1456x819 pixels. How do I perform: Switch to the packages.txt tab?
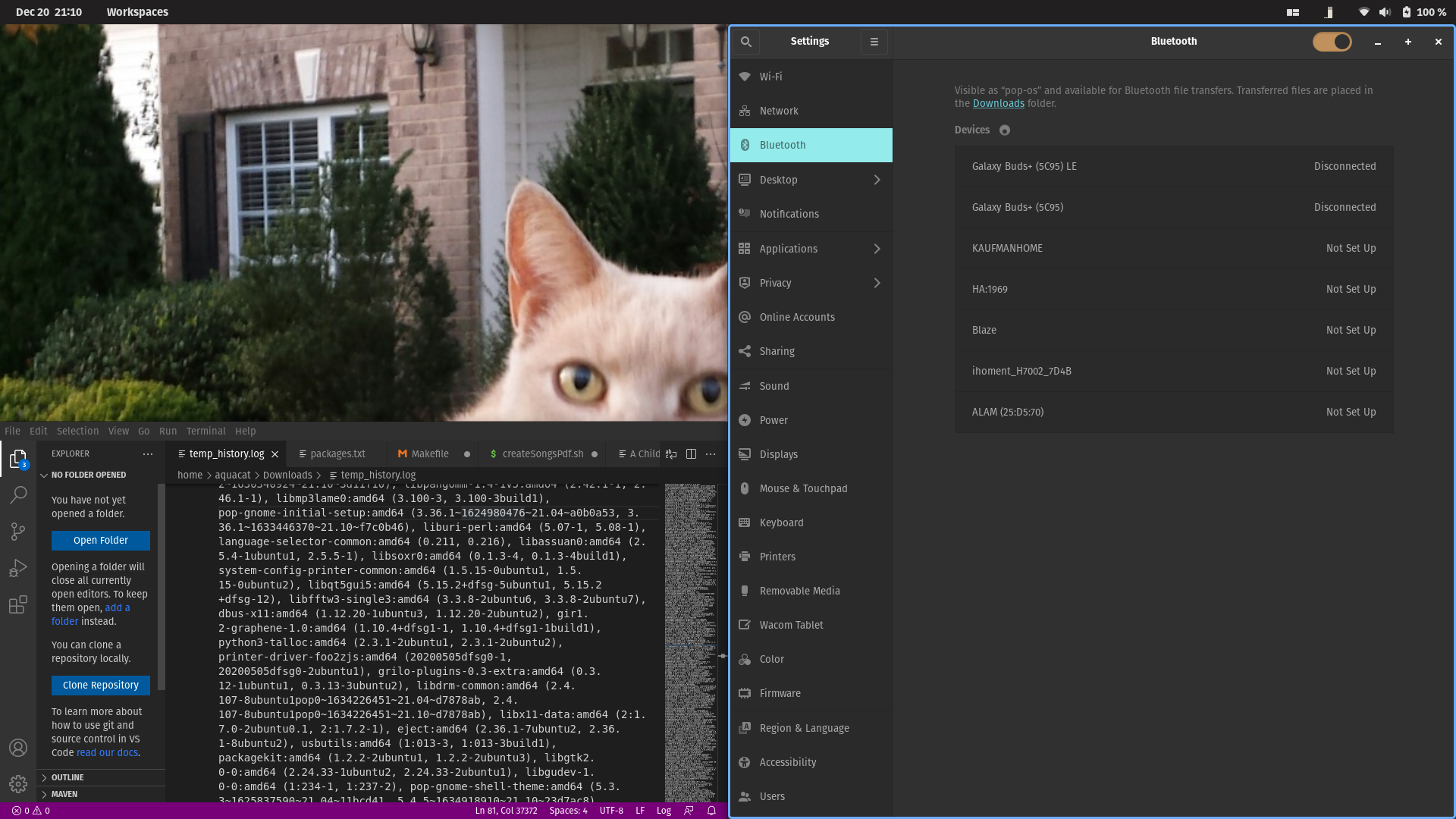point(337,453)
